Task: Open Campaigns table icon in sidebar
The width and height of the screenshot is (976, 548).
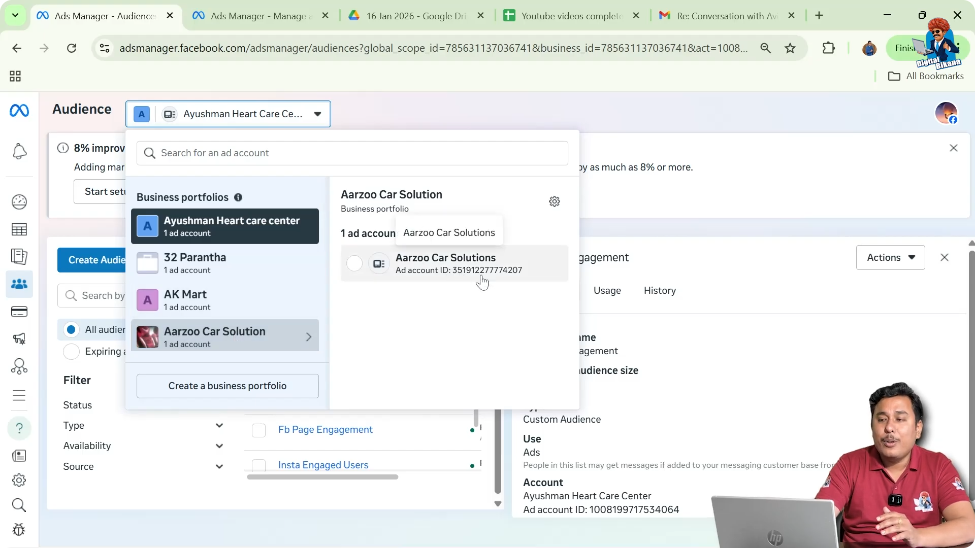Action: pos(19,229)
